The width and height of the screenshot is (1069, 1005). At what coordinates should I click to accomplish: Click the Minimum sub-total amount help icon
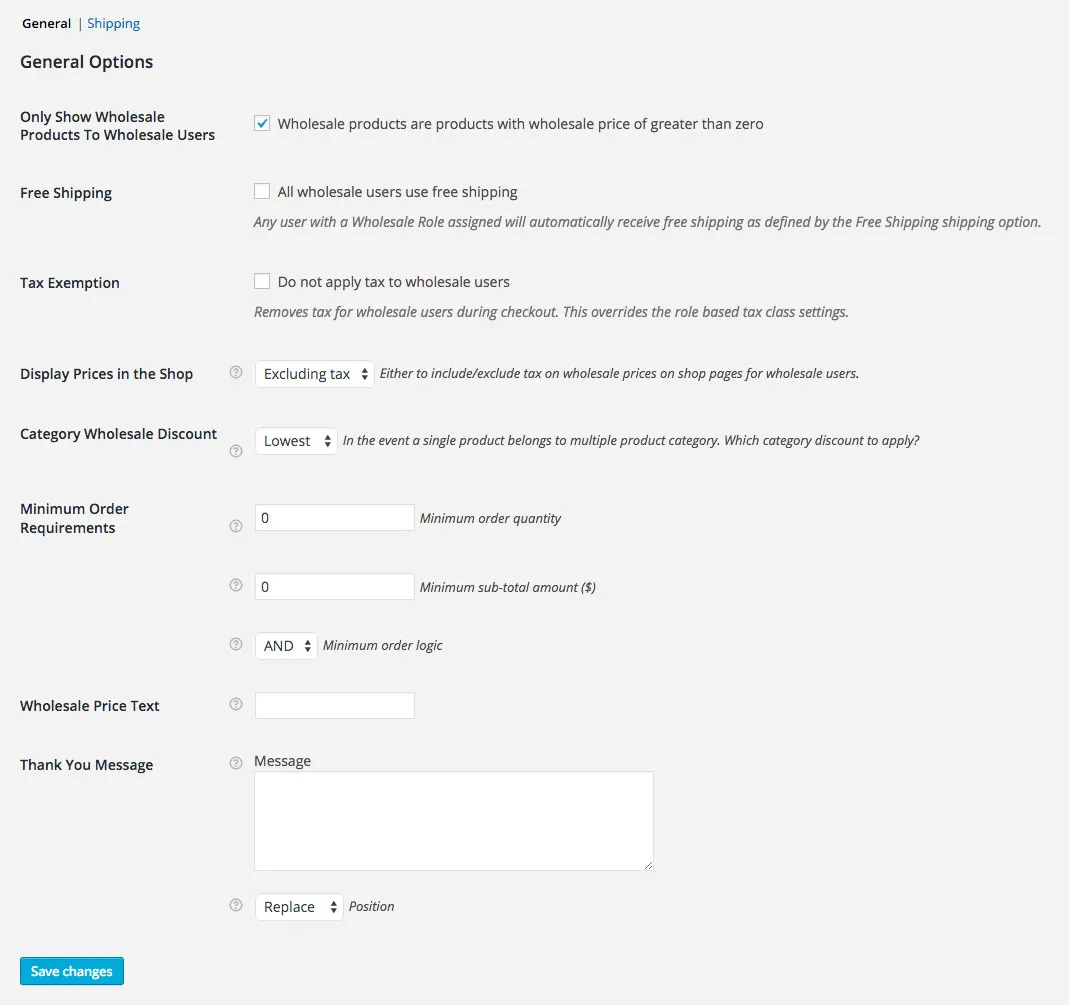coord(235,585)
